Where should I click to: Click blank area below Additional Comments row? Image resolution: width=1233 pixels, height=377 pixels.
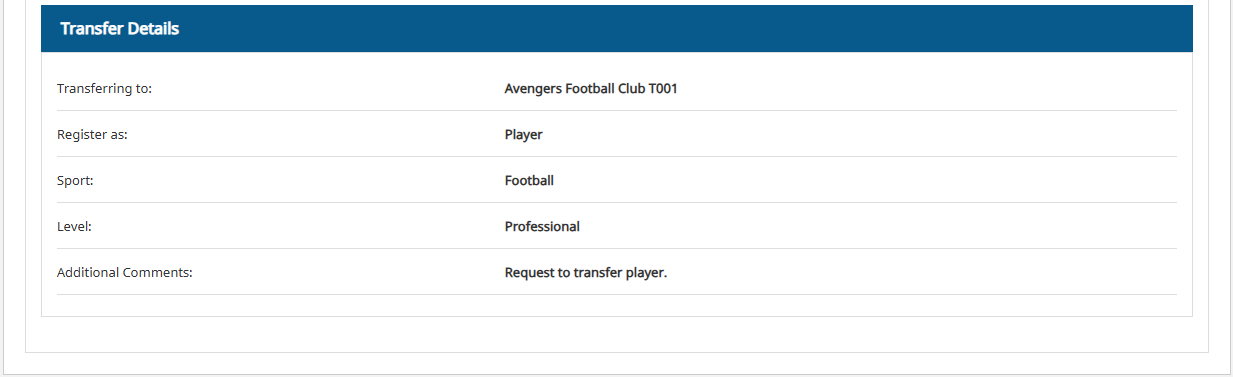click(x=617, y=305)
